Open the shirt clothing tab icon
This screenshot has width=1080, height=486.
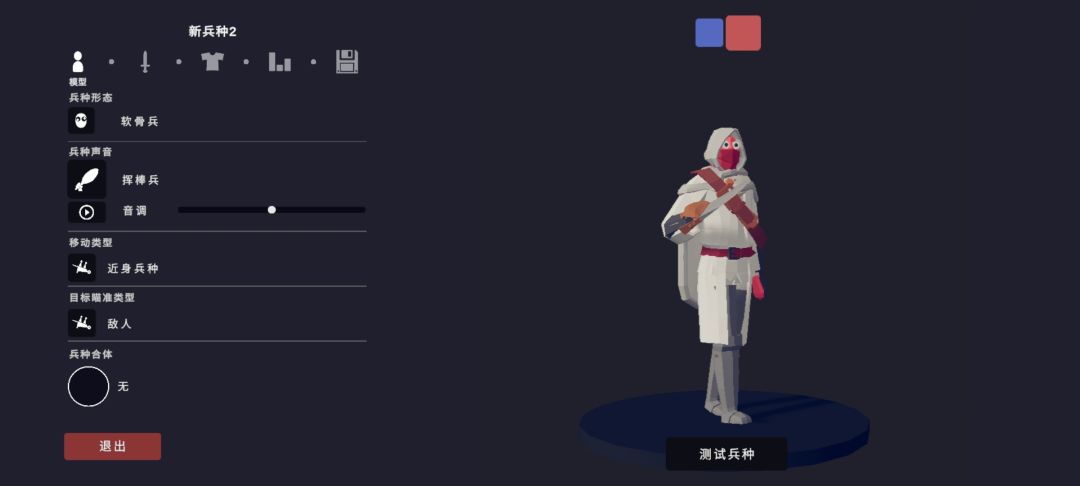click(212, 61)
